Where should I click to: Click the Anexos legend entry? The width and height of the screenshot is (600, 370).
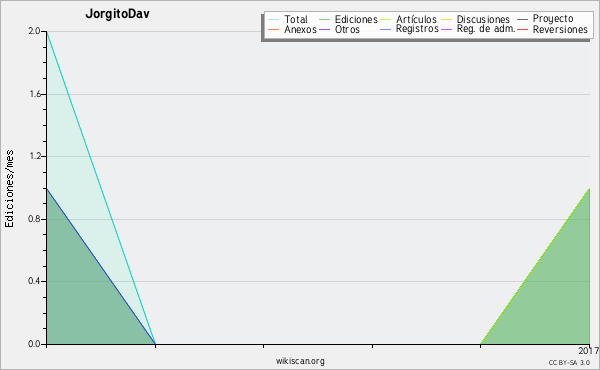(292, 29)
